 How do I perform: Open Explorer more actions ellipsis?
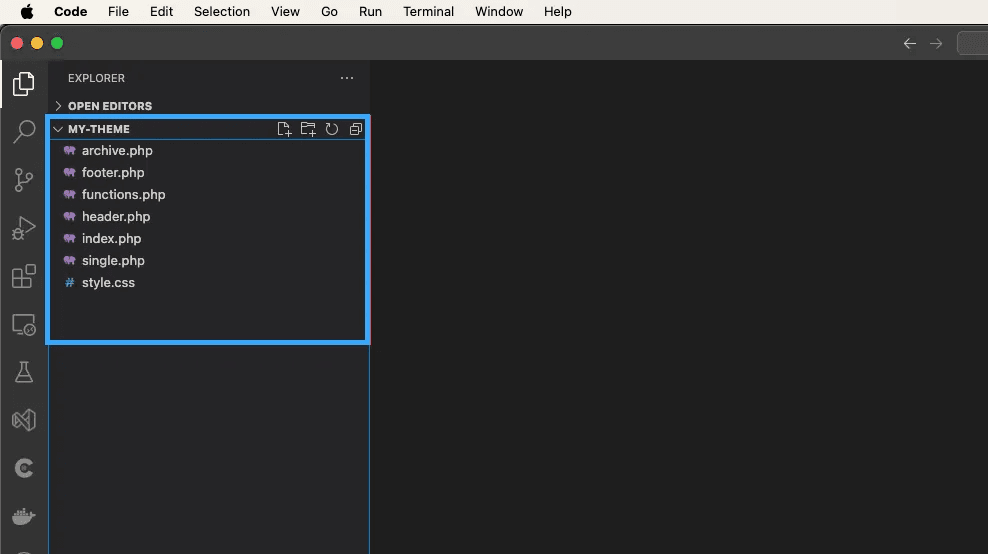click(x=347, y=78)
